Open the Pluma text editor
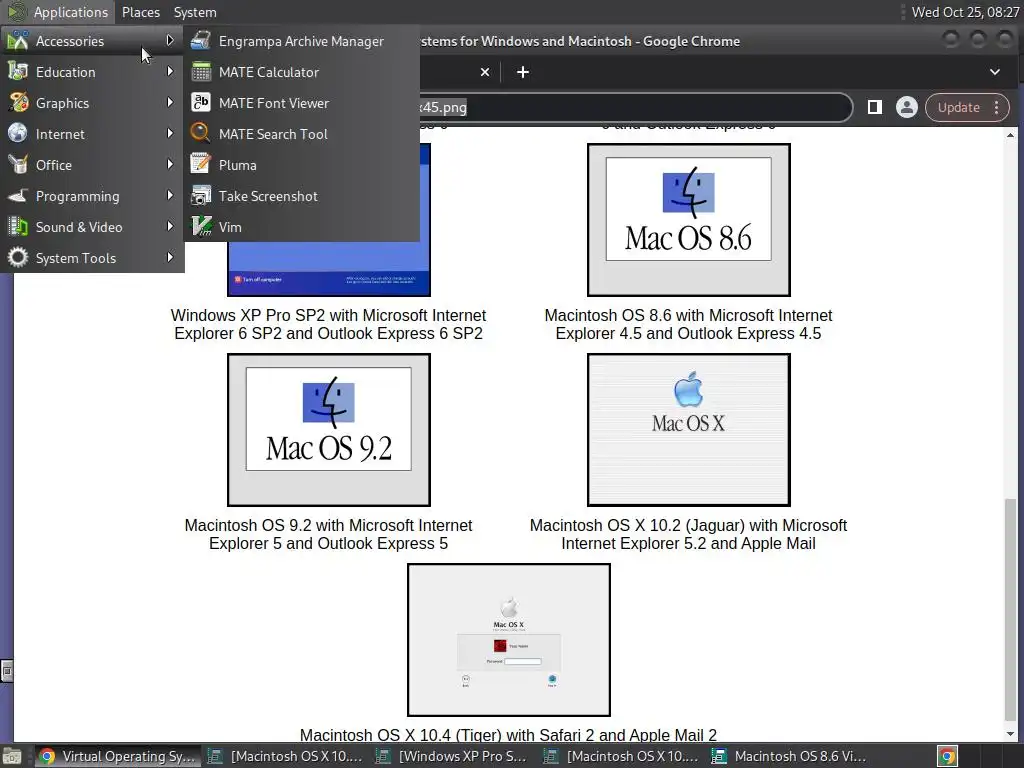This screenshot has height=768, width=1024. coord(301,165)
